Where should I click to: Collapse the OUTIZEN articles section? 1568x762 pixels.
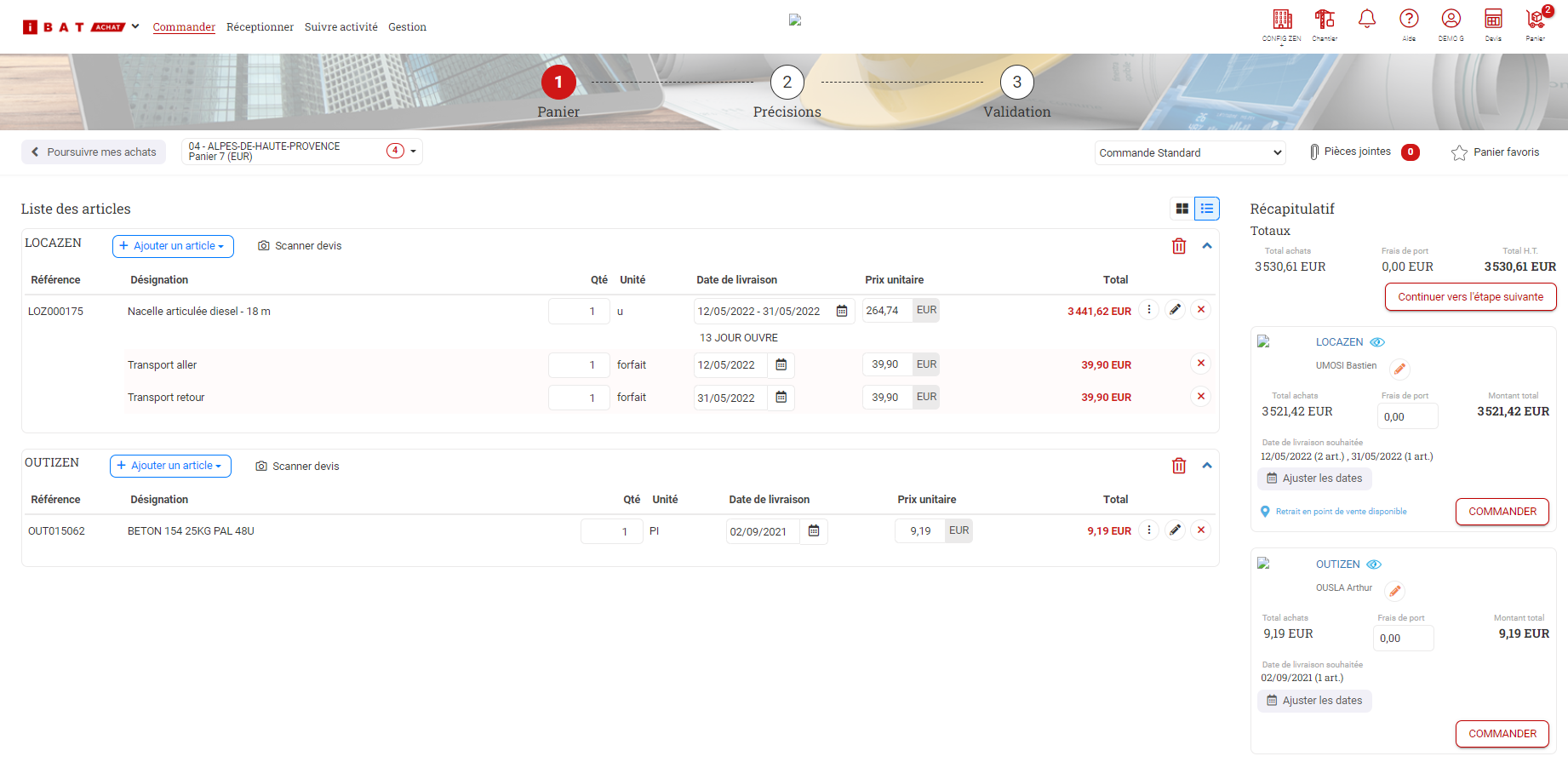pyautogui.click(x=1207, y=466)
